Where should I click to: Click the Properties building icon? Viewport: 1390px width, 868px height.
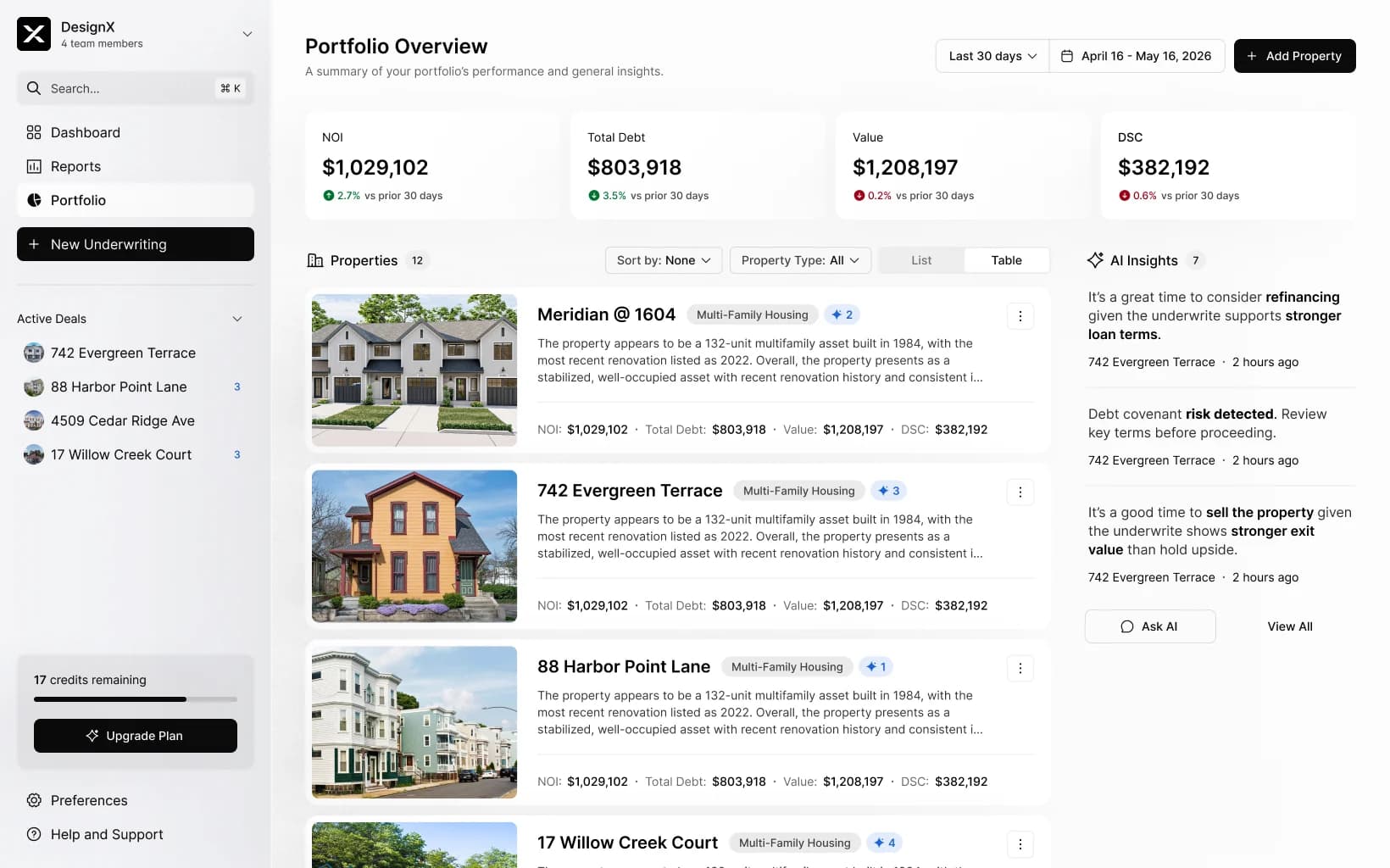click(x=315, y=260)
